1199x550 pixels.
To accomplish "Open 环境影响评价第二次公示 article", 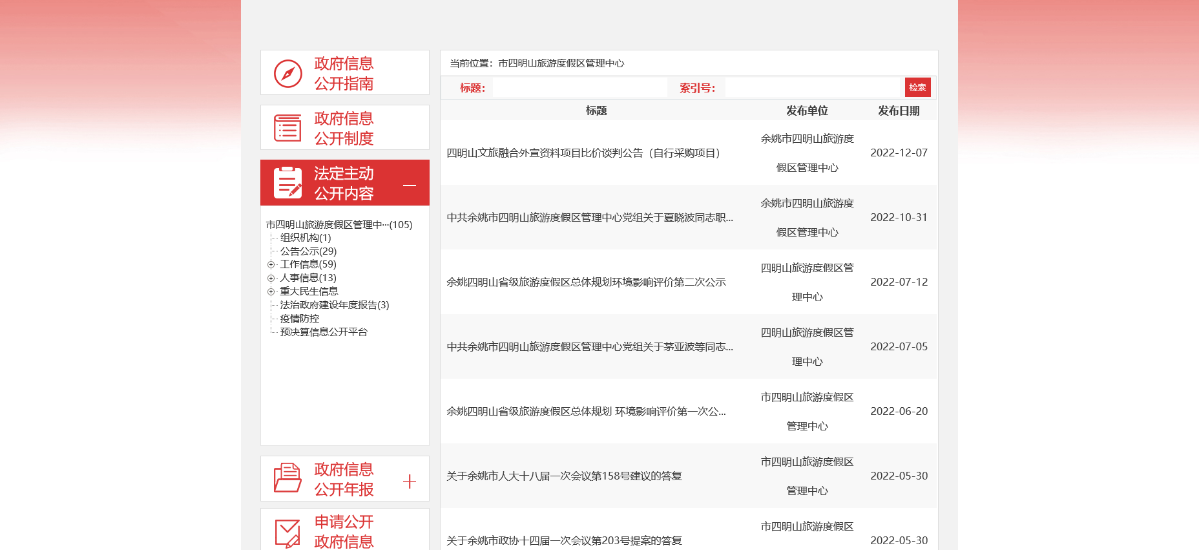I will point(587,282).
